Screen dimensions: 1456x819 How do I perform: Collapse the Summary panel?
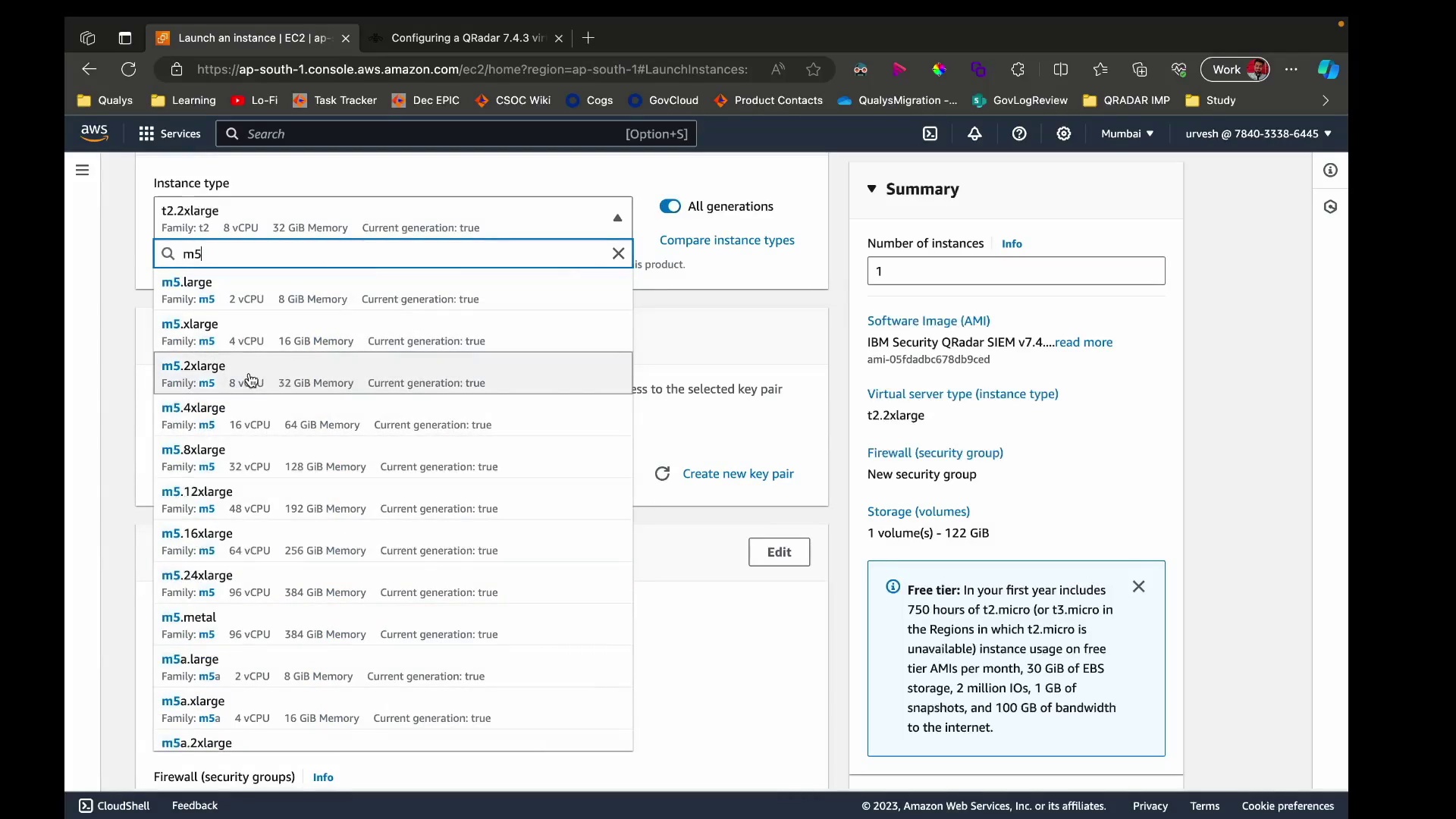(872, 189)
